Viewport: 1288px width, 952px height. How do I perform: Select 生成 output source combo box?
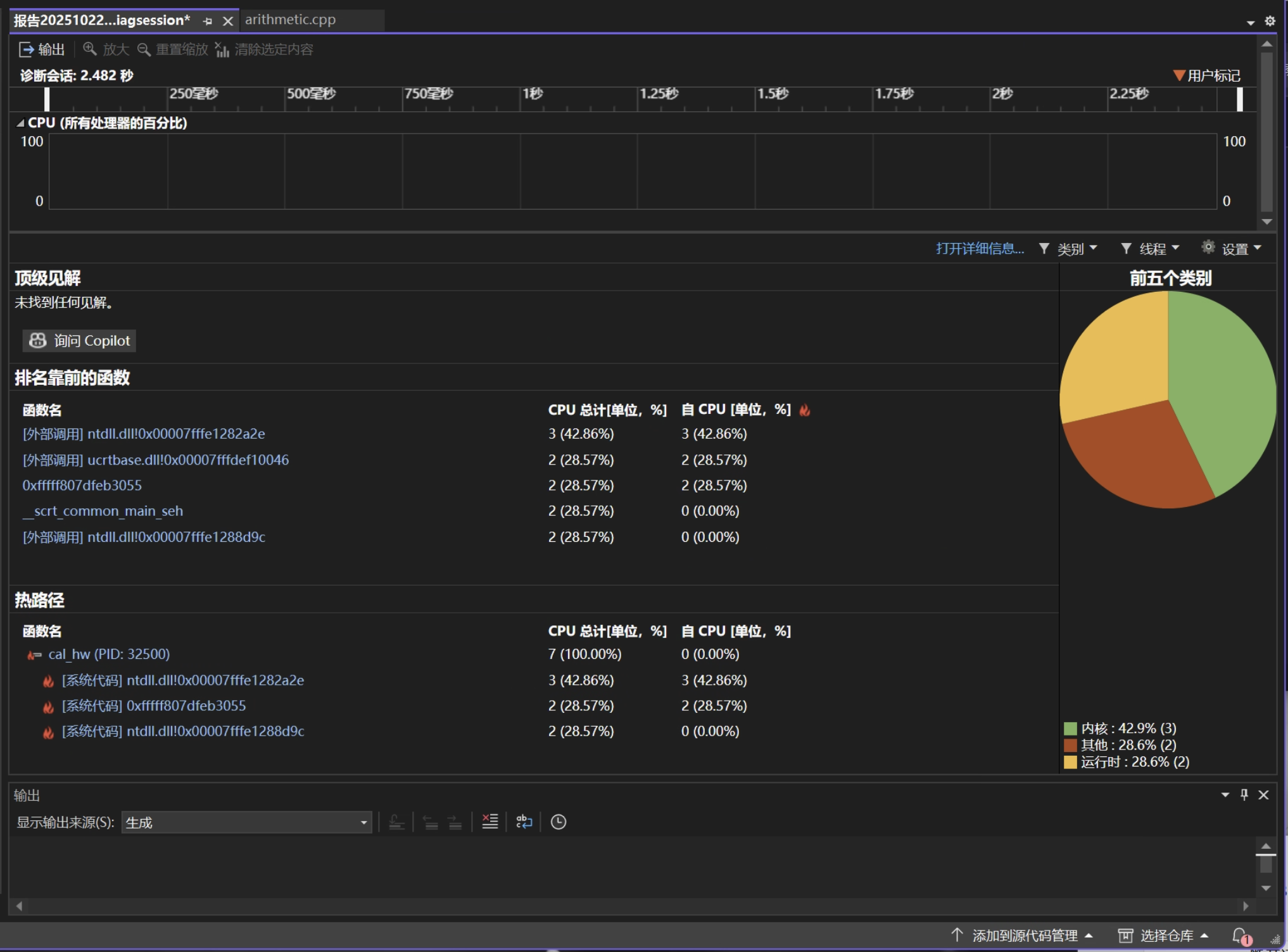[246, 822]
